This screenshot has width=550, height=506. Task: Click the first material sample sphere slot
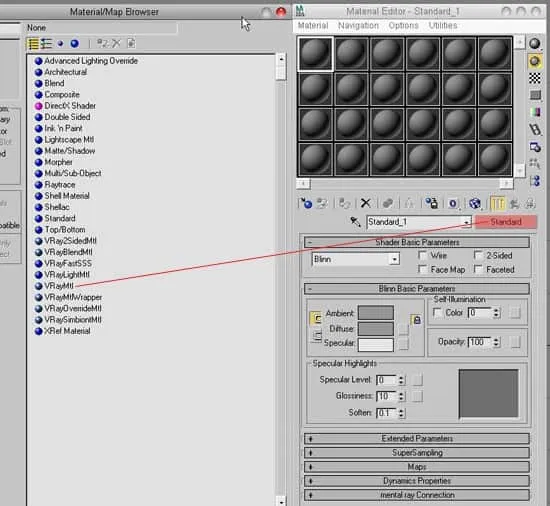click(315, 54)
